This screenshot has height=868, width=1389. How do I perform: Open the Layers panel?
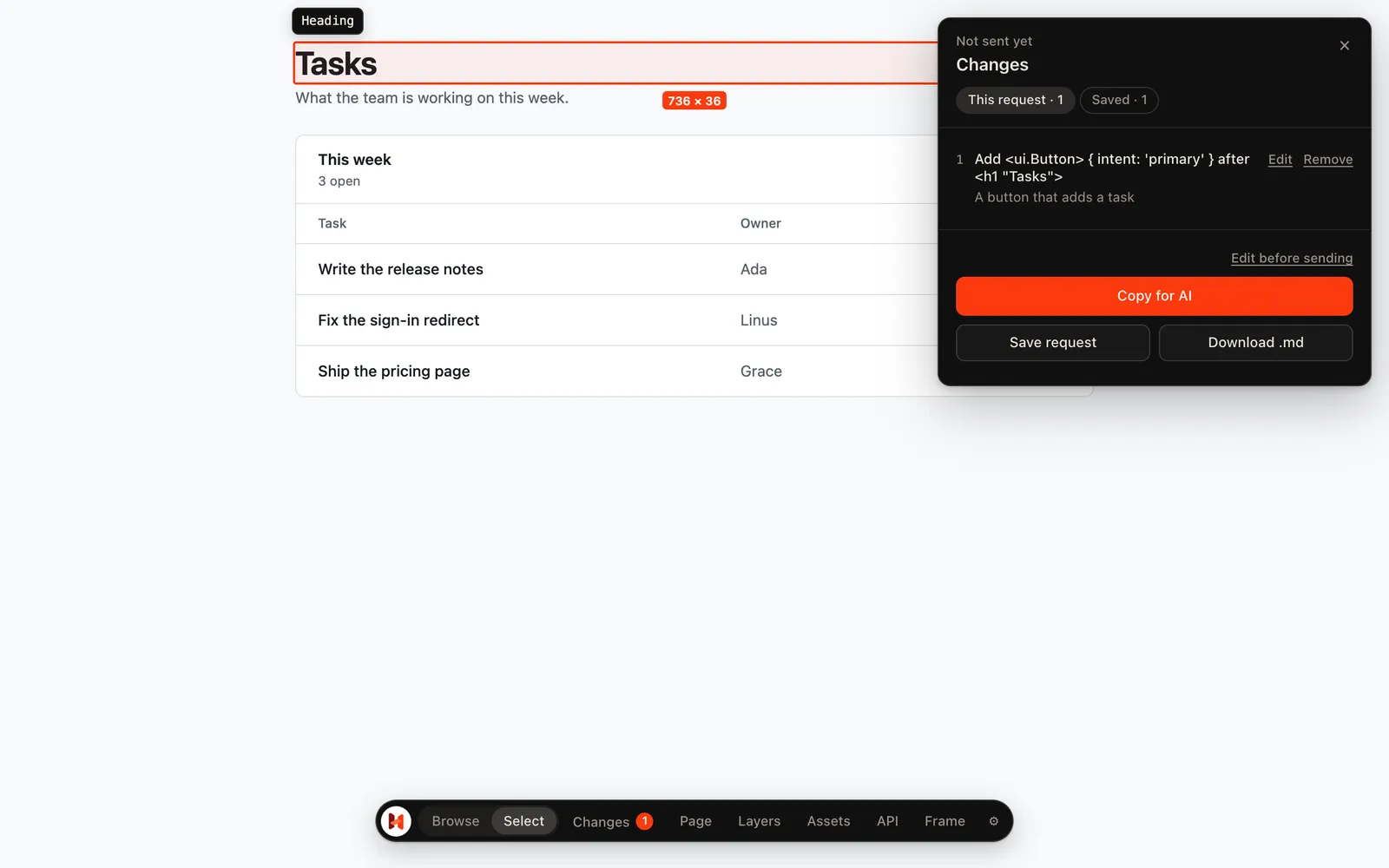pyautogui.click(x=759, y=821)
